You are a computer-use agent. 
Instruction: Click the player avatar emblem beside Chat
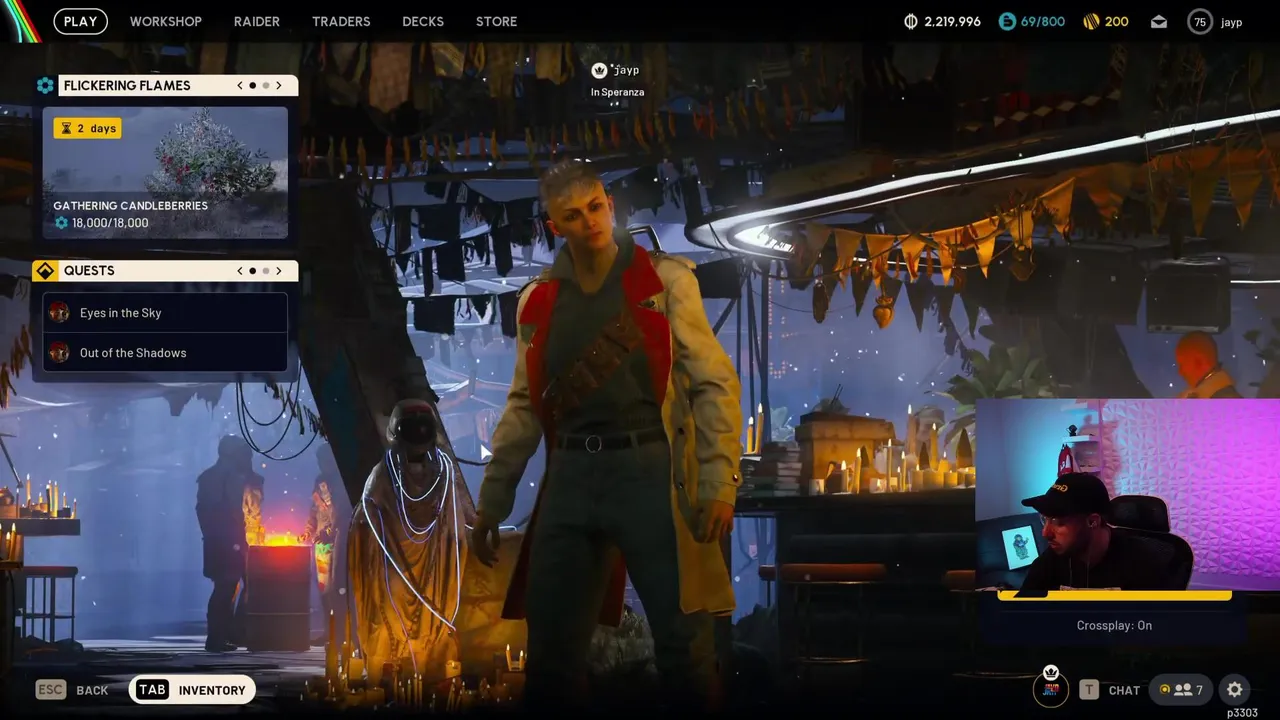pos(1051,688)
